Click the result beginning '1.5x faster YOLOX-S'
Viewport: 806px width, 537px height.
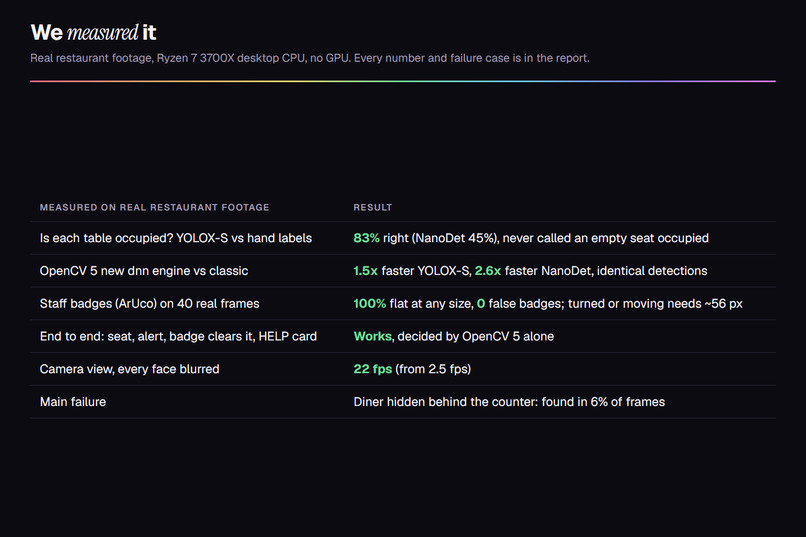pyautogui.click(x=530, y=271)
